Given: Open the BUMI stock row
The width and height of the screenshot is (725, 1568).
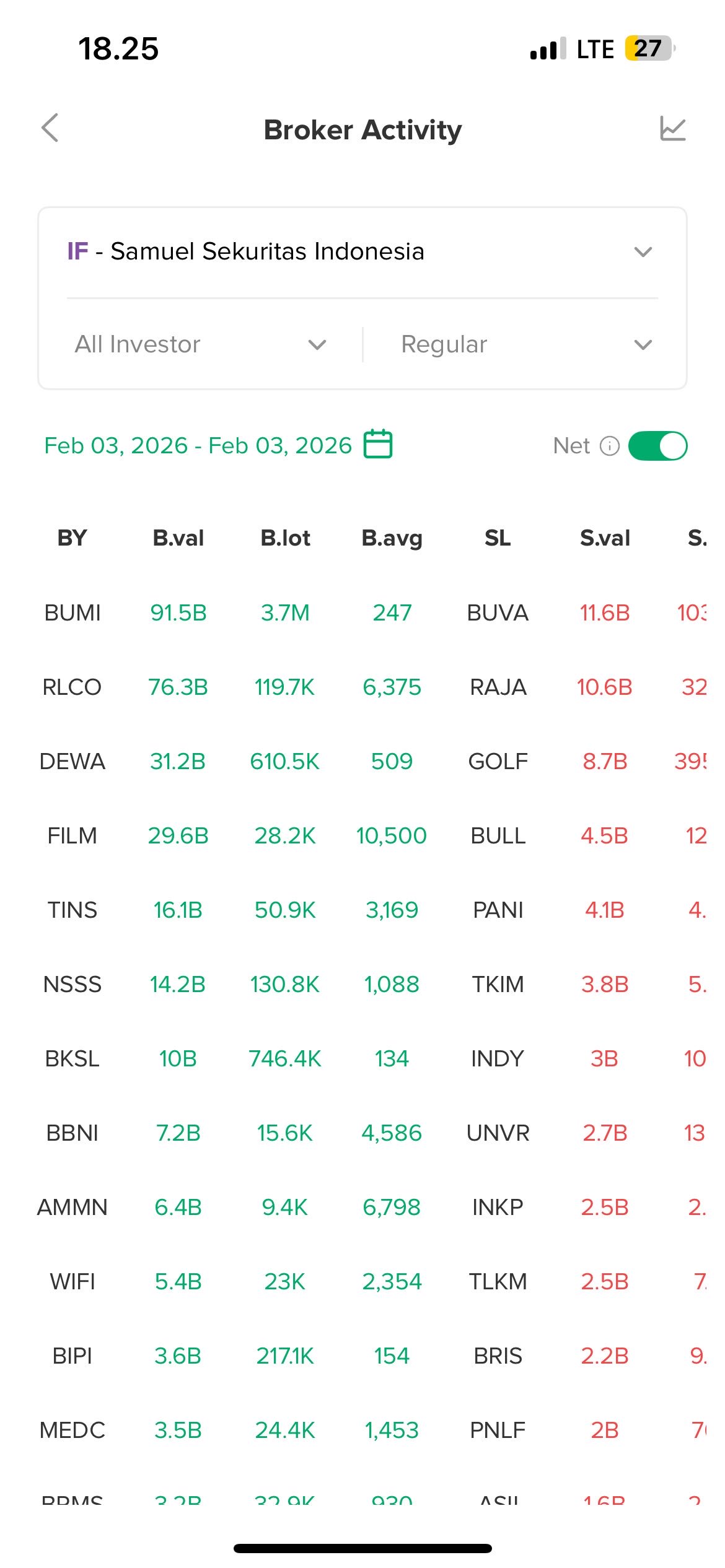Looking at the screenshot, I should tap(72, 613).
